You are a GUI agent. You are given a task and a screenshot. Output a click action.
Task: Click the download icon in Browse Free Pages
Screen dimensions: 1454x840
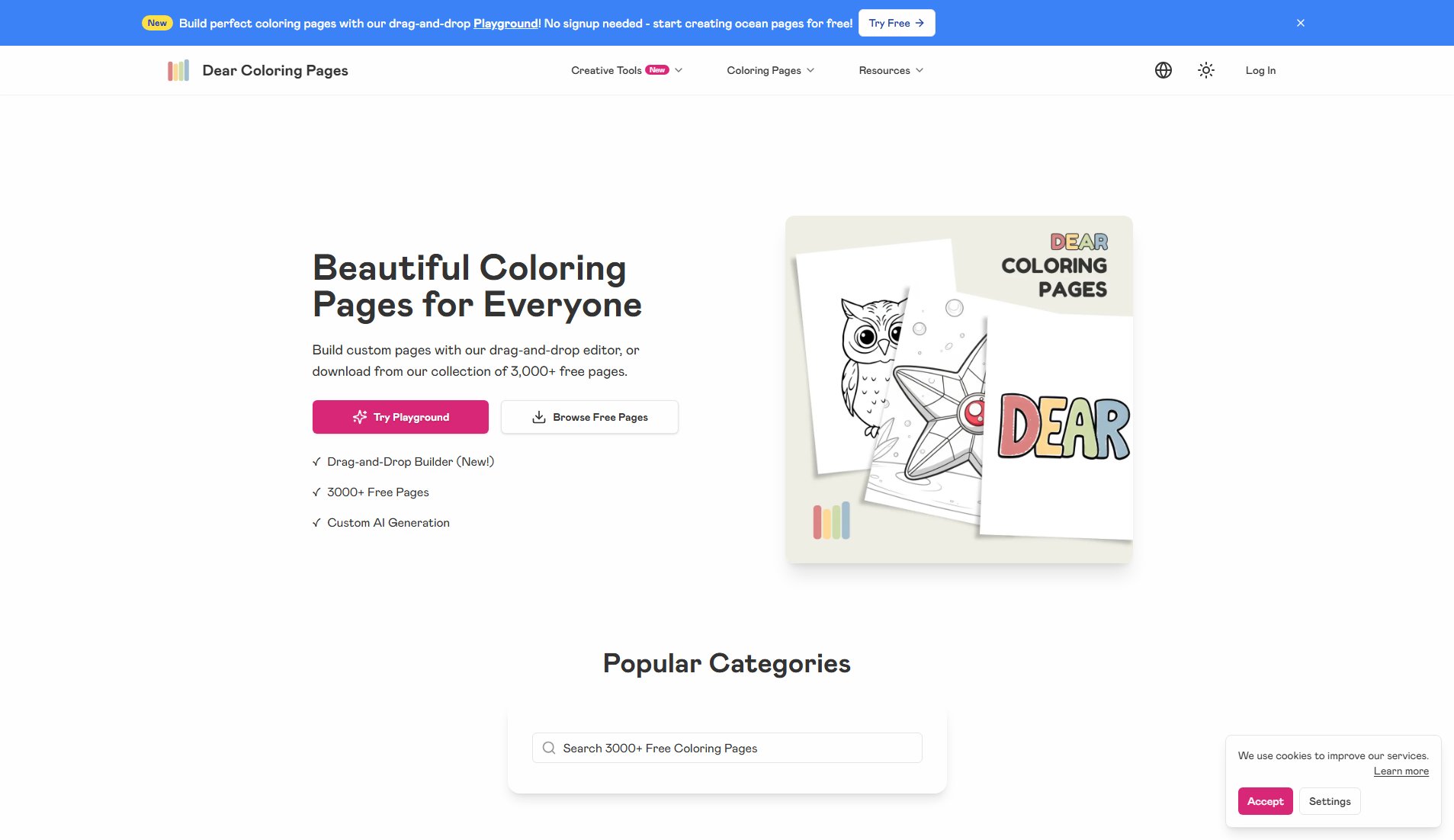pos(539,417)
